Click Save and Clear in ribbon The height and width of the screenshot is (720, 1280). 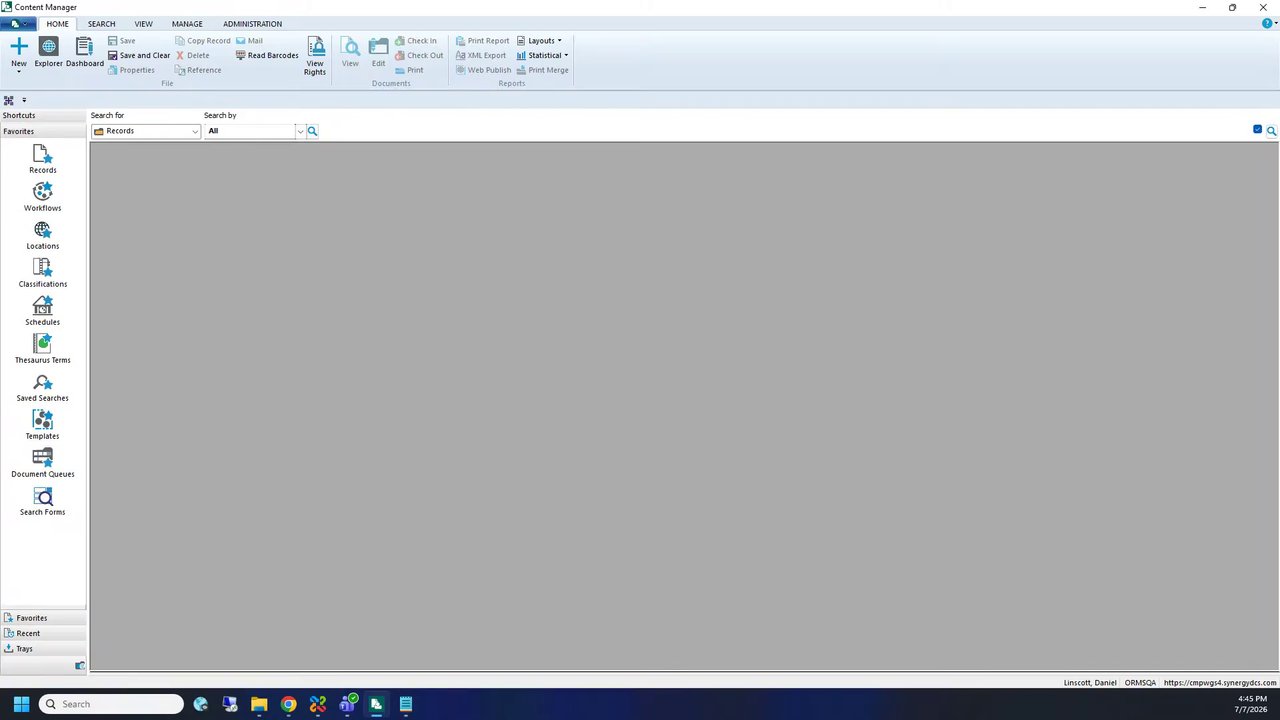pyautogui.click(x=139, y=56)
